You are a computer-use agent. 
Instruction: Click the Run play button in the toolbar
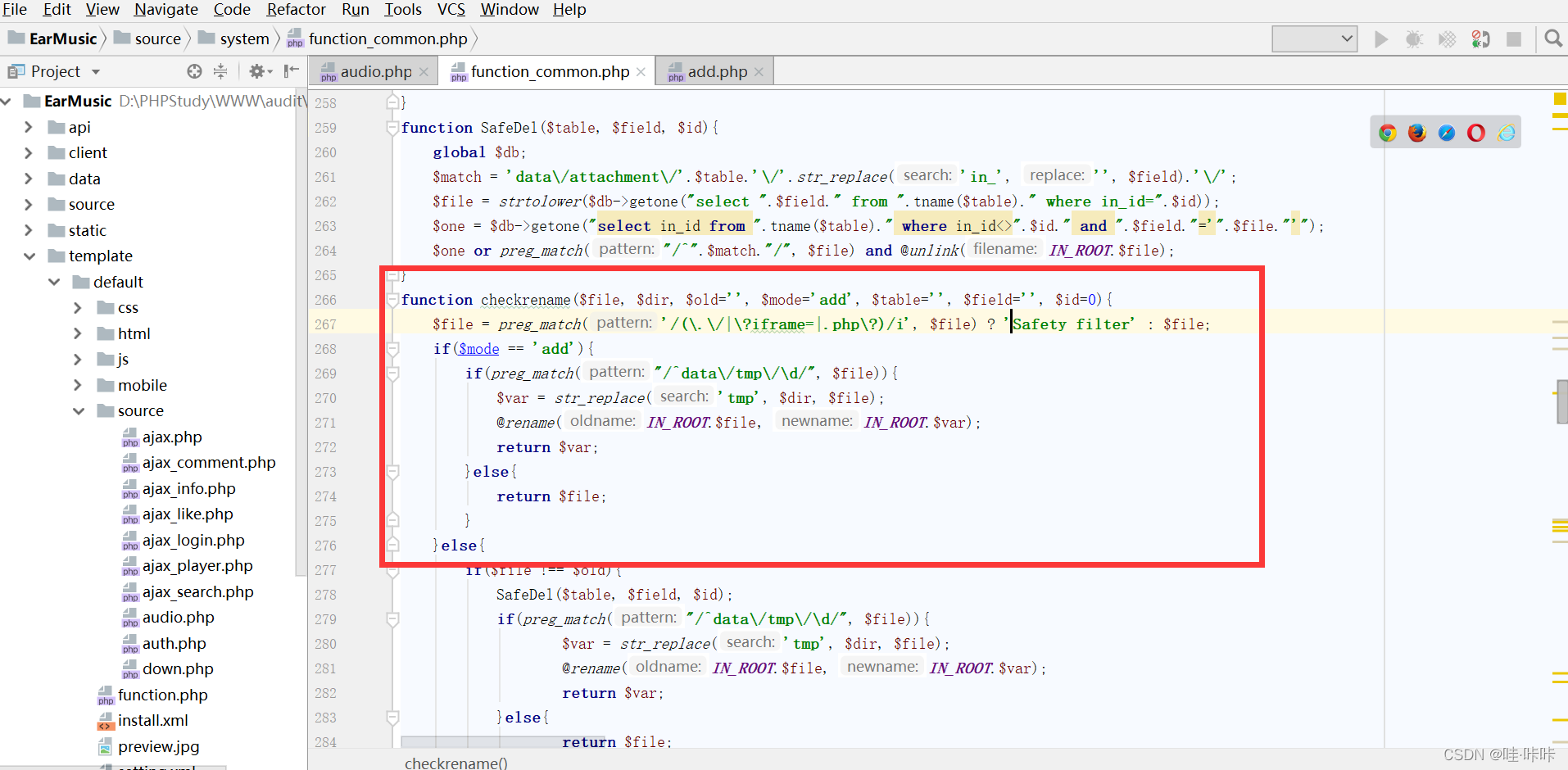pos(1381,39)
